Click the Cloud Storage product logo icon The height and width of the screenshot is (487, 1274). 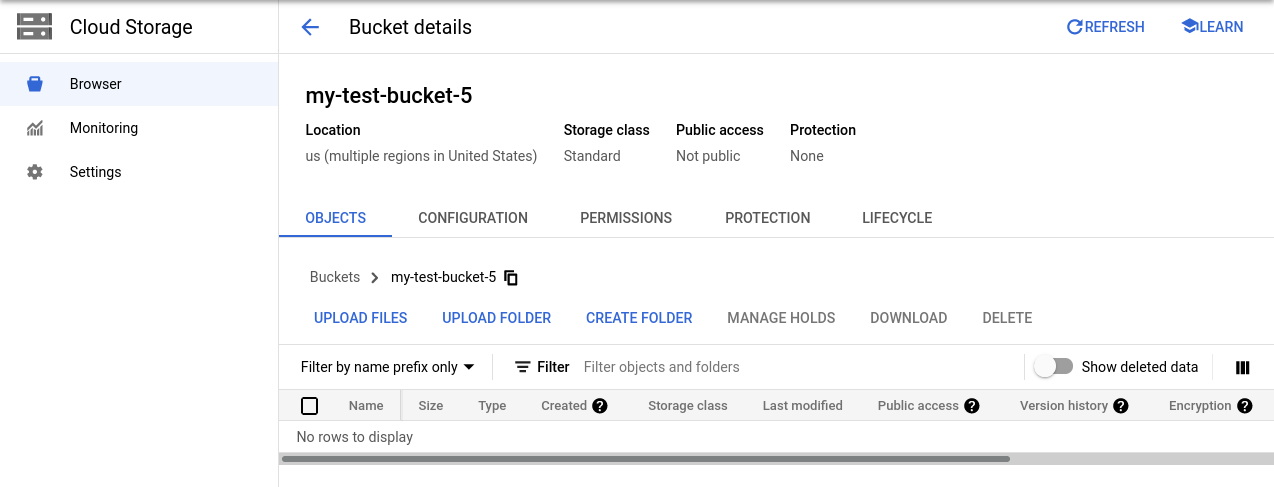click(35, 27)
